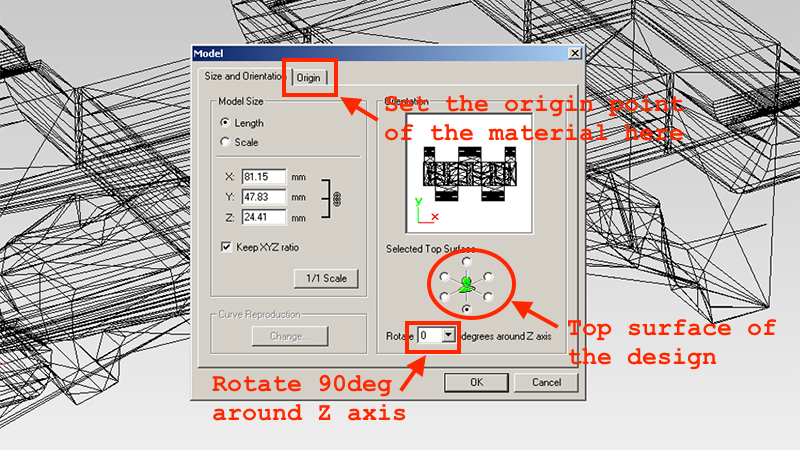Select the lower-left surface radio button
This screenshot has width=800, height=450.
(444, 296)
